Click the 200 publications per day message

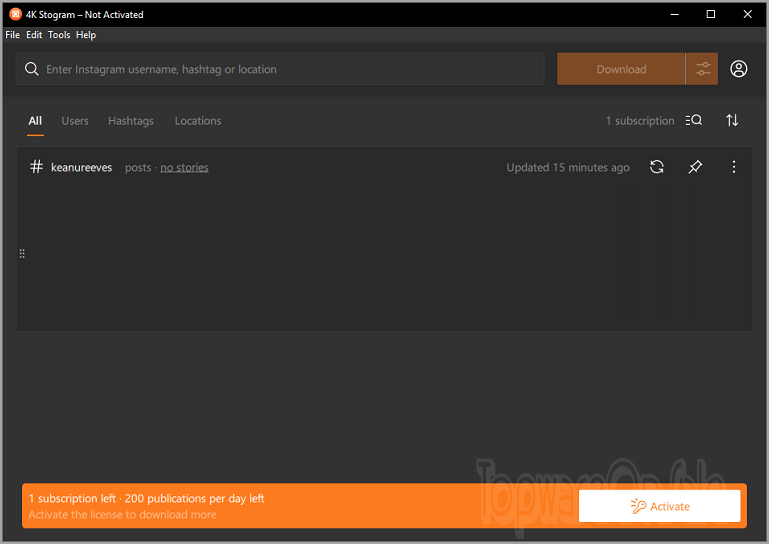coord(194,498)
